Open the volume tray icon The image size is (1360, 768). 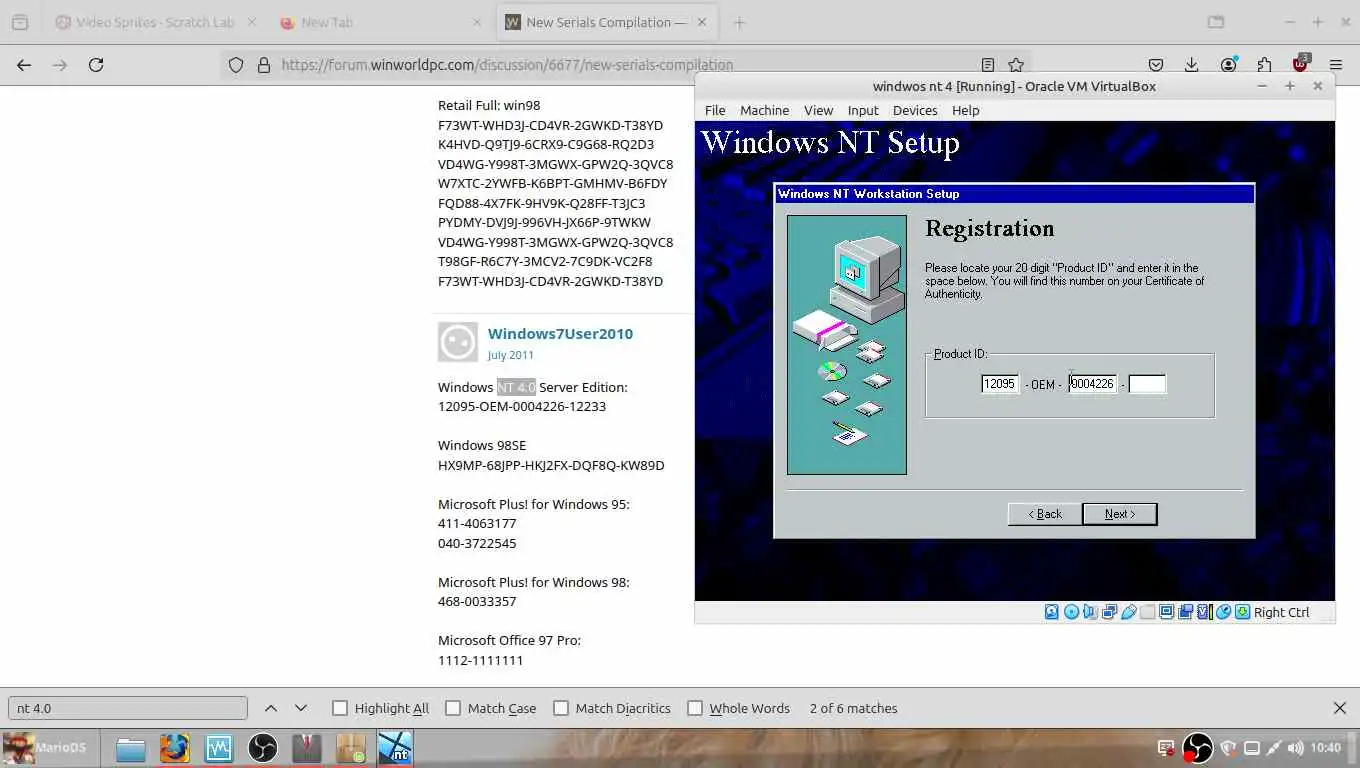(1296, 747)
